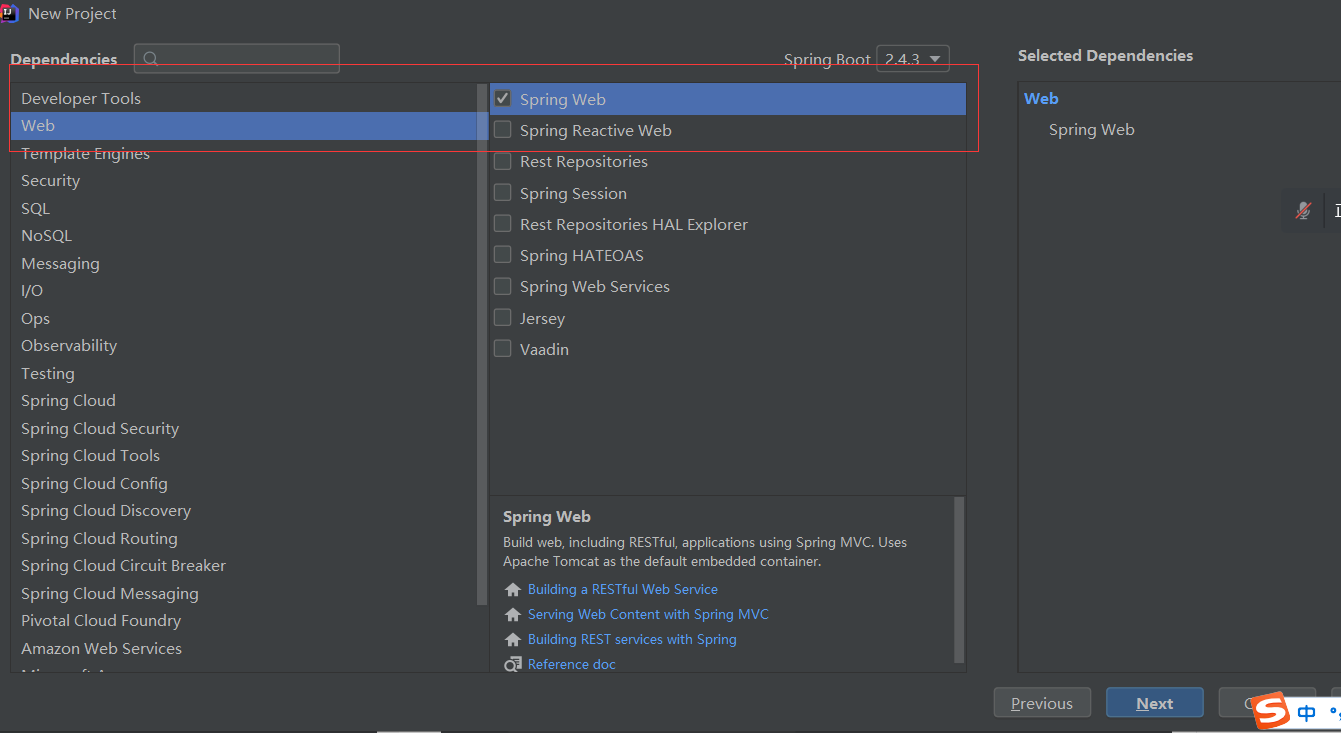
Task: Select the Security dependency category
Action: pos(50,180)
